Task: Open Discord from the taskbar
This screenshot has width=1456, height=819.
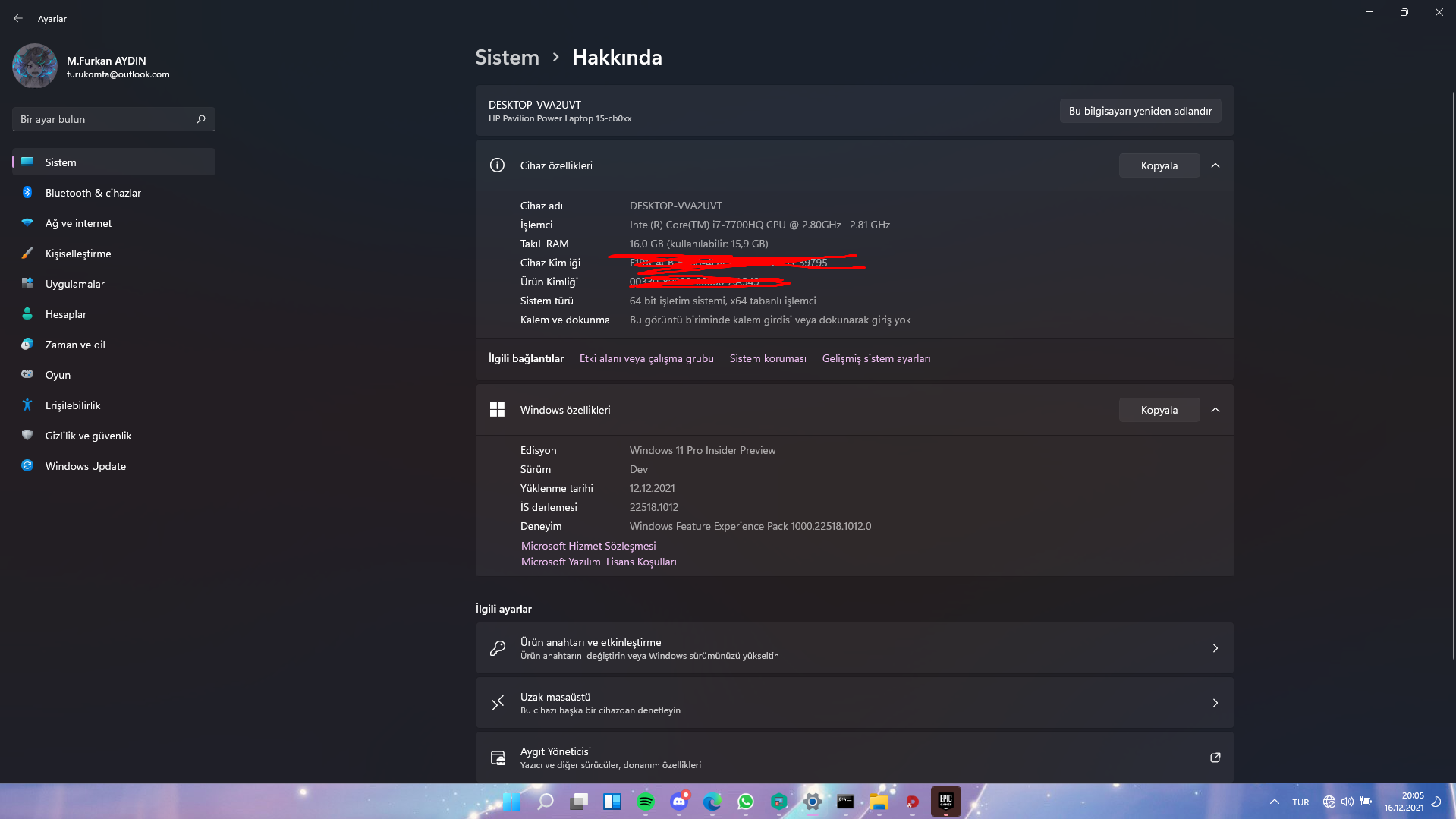Action: coord(679,802)
